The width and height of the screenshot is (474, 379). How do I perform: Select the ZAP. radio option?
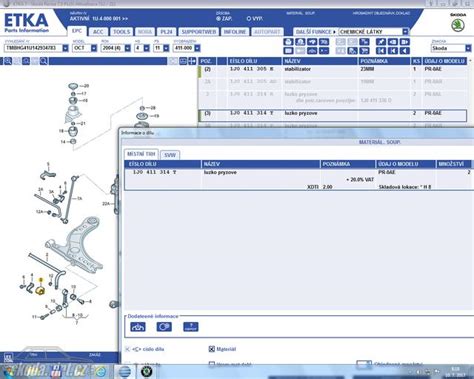tap(218, 19)
